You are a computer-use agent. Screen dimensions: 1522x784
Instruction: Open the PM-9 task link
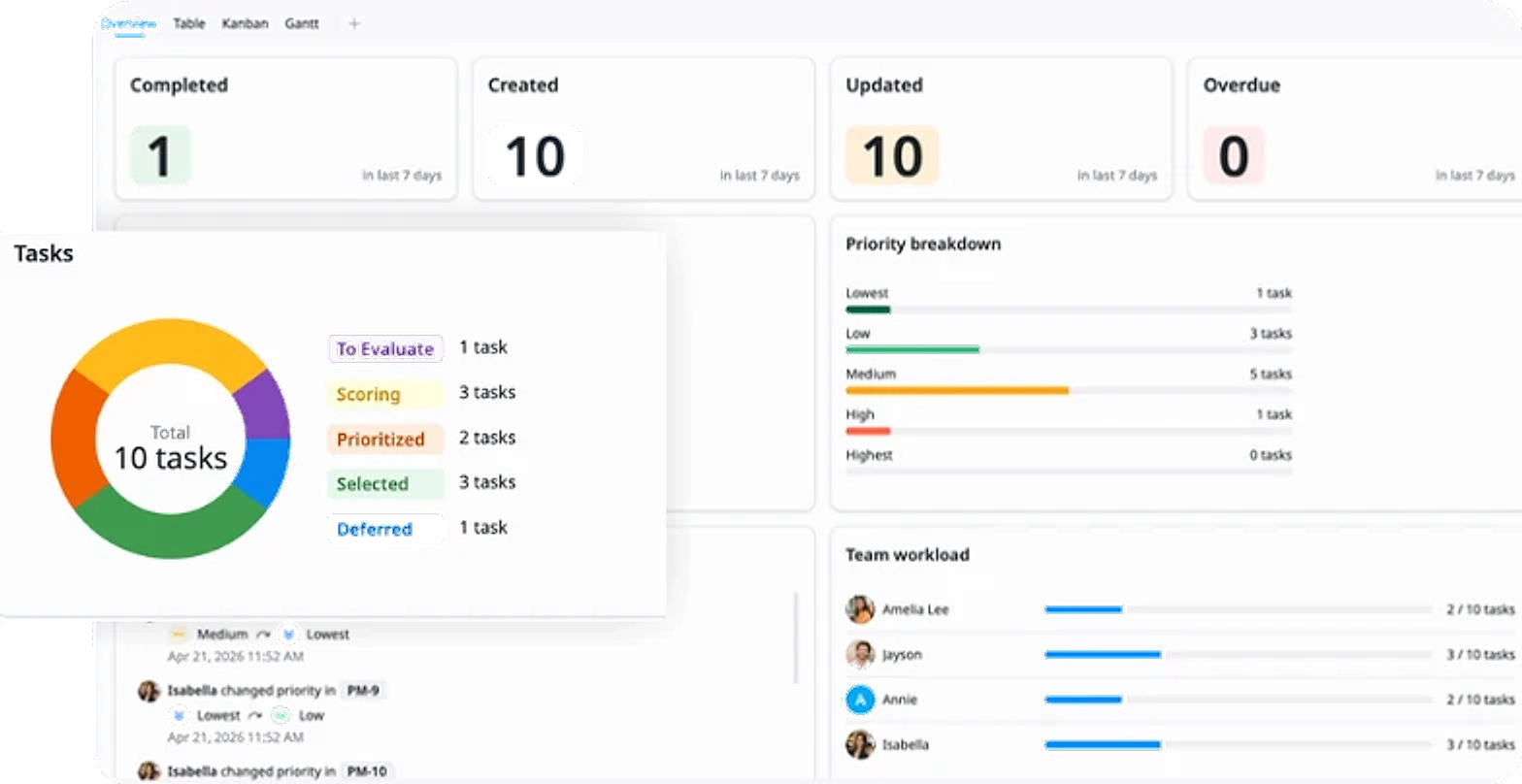[365, 691]
